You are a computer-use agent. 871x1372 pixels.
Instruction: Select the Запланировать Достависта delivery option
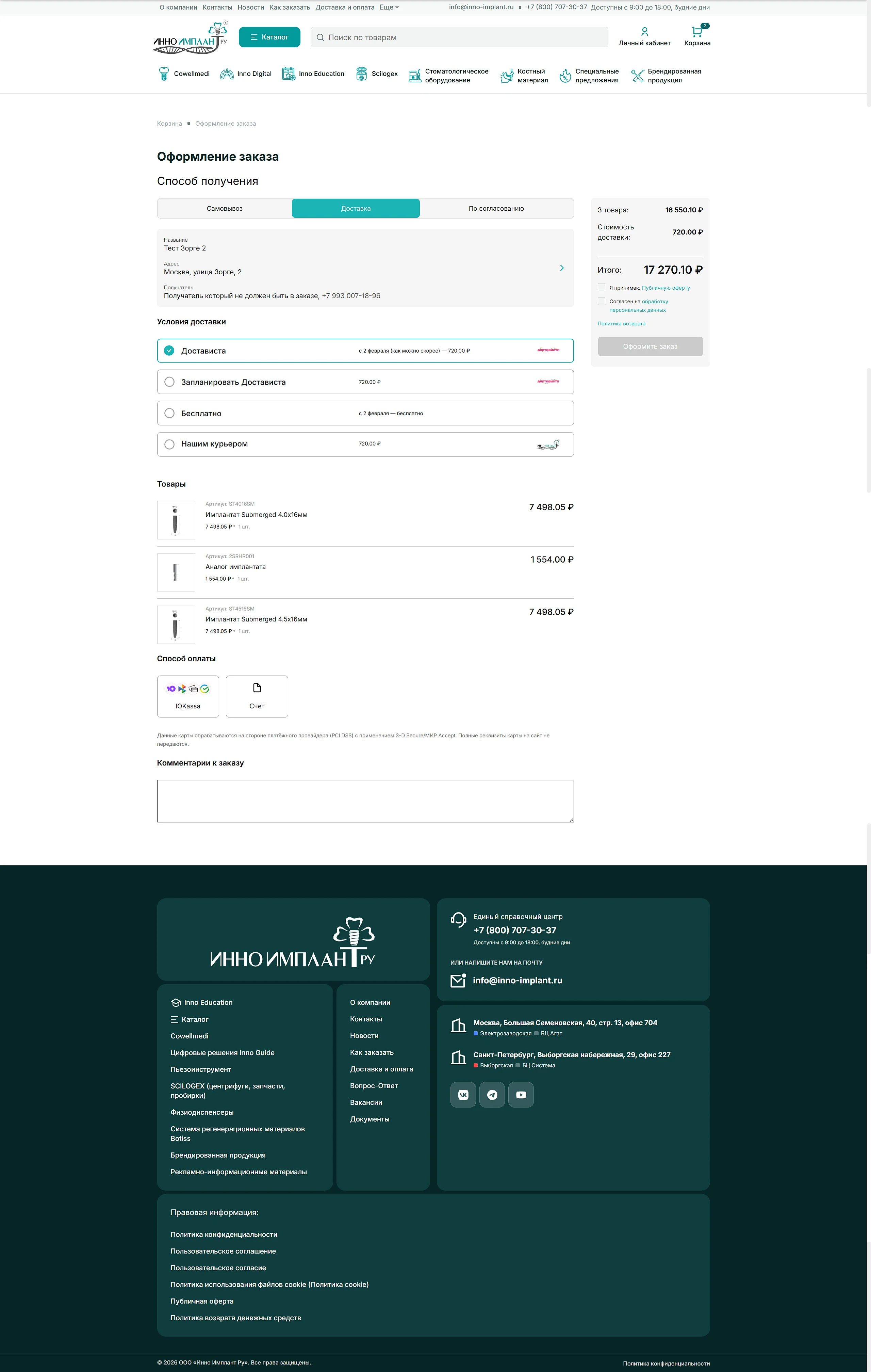[365, 382]
